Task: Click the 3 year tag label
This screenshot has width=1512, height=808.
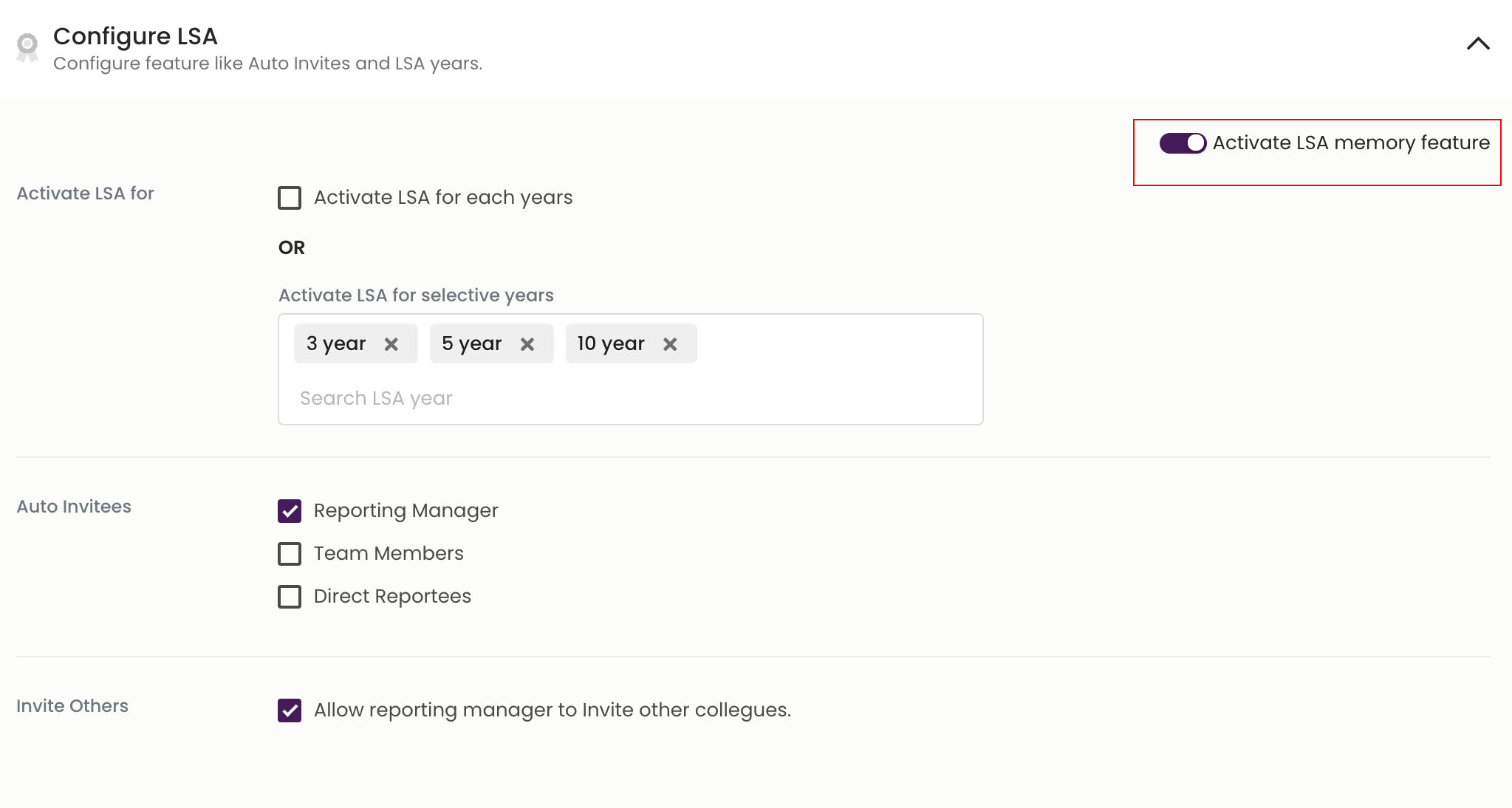Action: pos(336,343)
